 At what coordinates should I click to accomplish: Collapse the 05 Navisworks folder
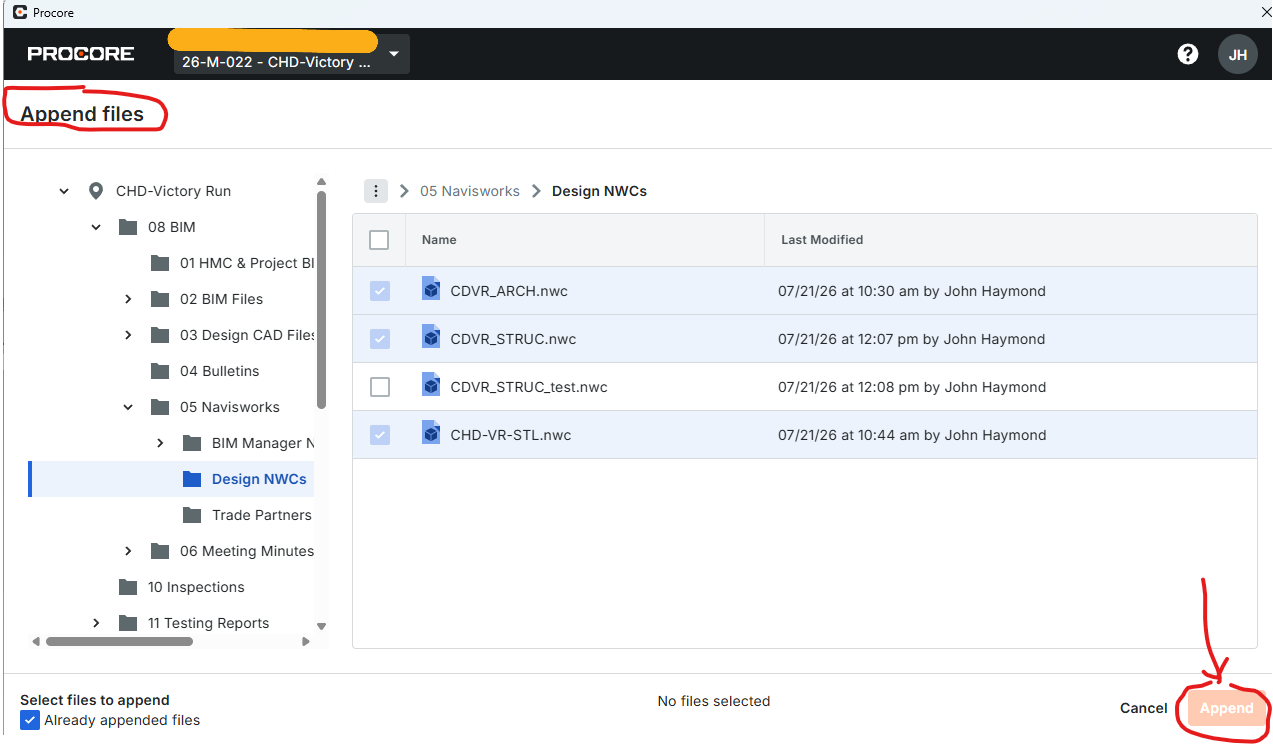click(128, 407)
